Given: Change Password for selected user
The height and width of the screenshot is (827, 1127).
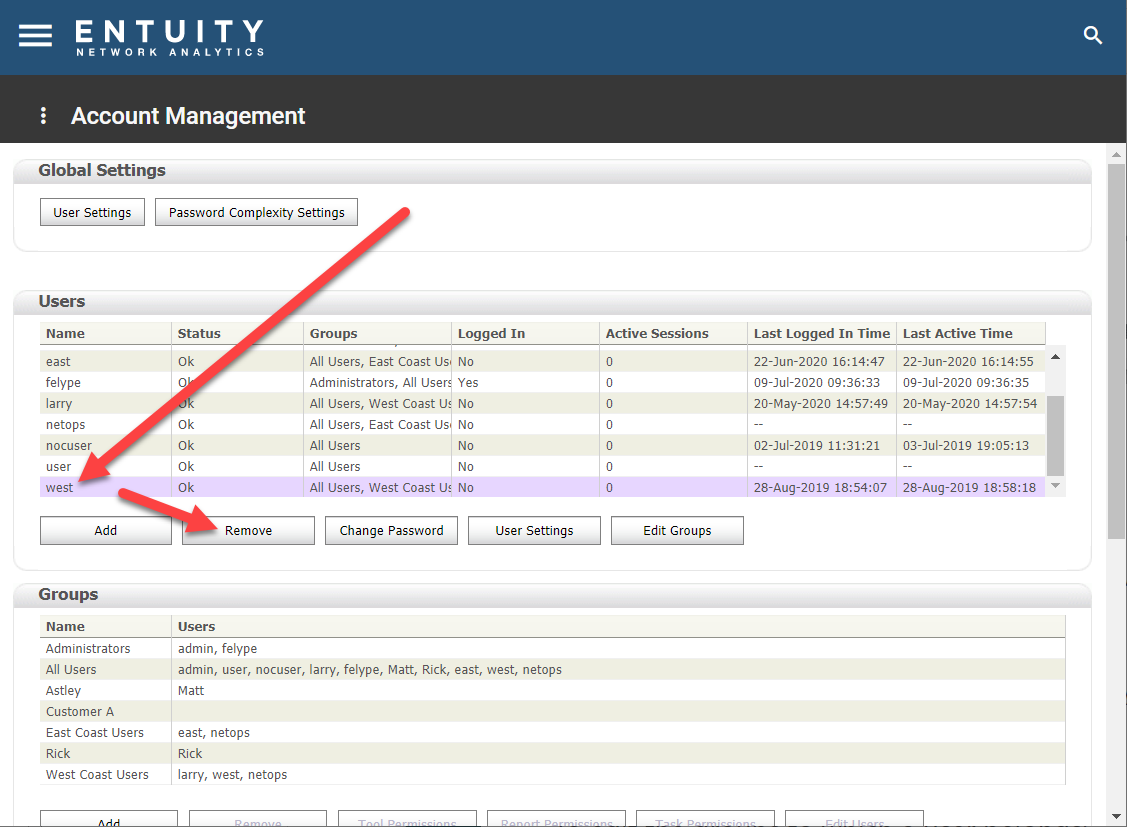Looking at the screenshot, I should [x=391, y=530].
